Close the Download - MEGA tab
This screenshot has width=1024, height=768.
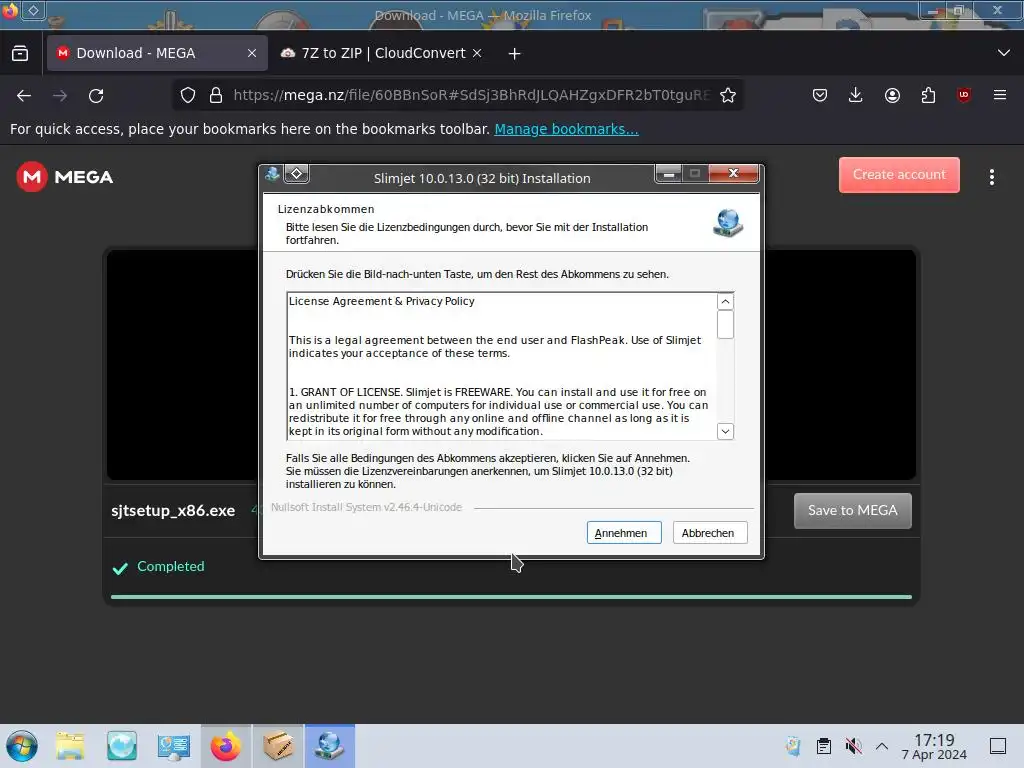252,53
